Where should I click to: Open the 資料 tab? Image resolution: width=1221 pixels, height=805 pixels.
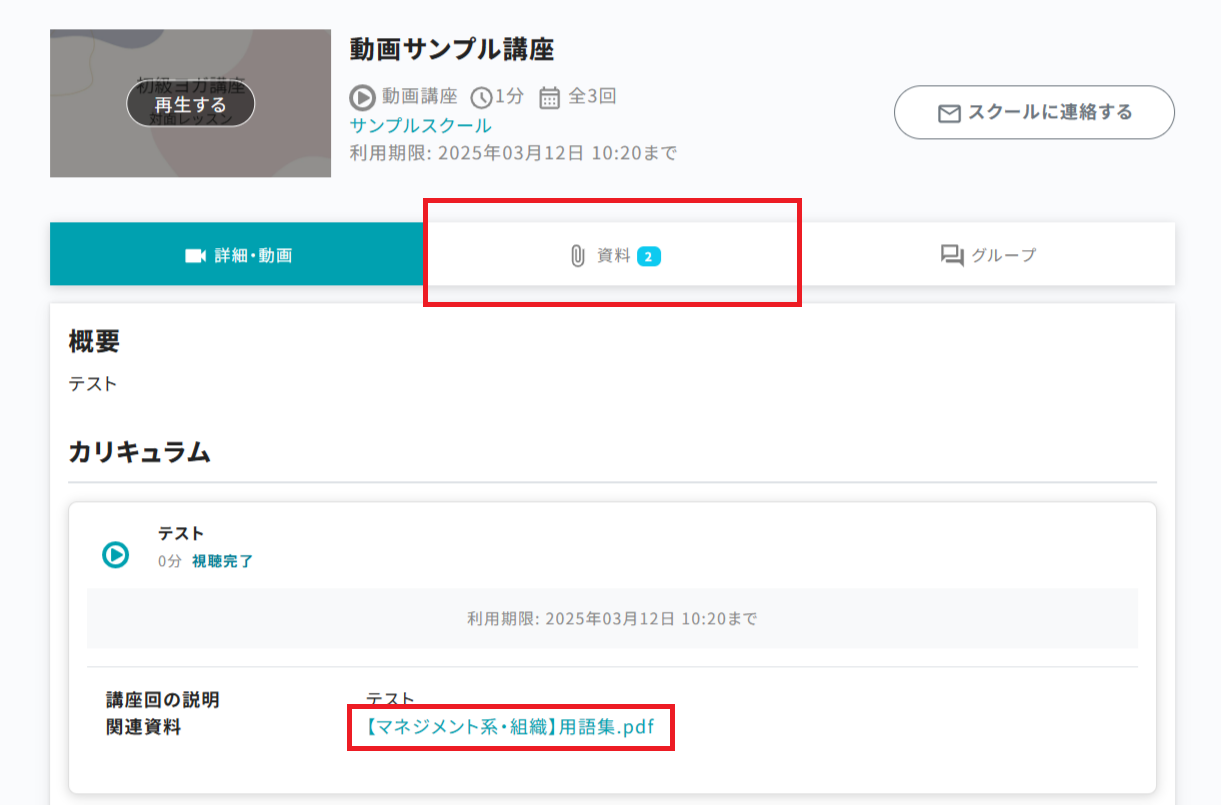(x=613, y=256)
